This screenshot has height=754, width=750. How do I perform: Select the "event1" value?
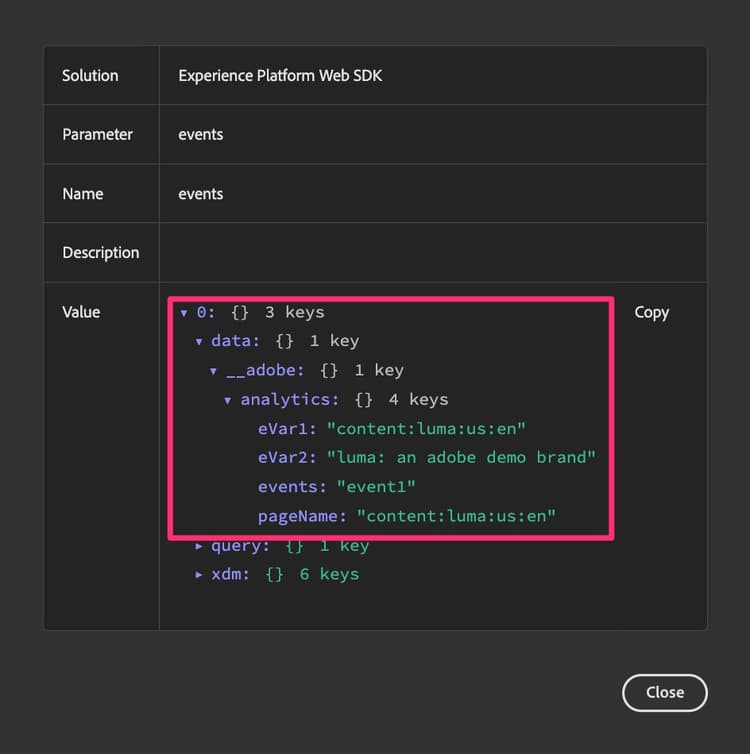[376, 487]
